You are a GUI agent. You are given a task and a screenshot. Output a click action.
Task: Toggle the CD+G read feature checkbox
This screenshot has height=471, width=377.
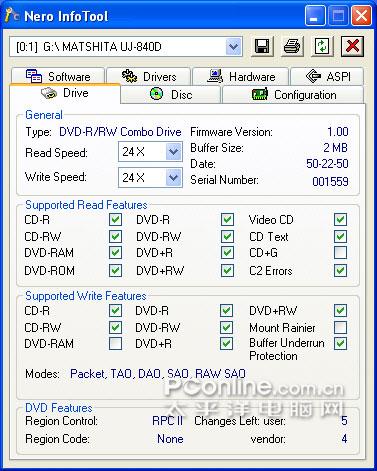(x=340, y=253)
